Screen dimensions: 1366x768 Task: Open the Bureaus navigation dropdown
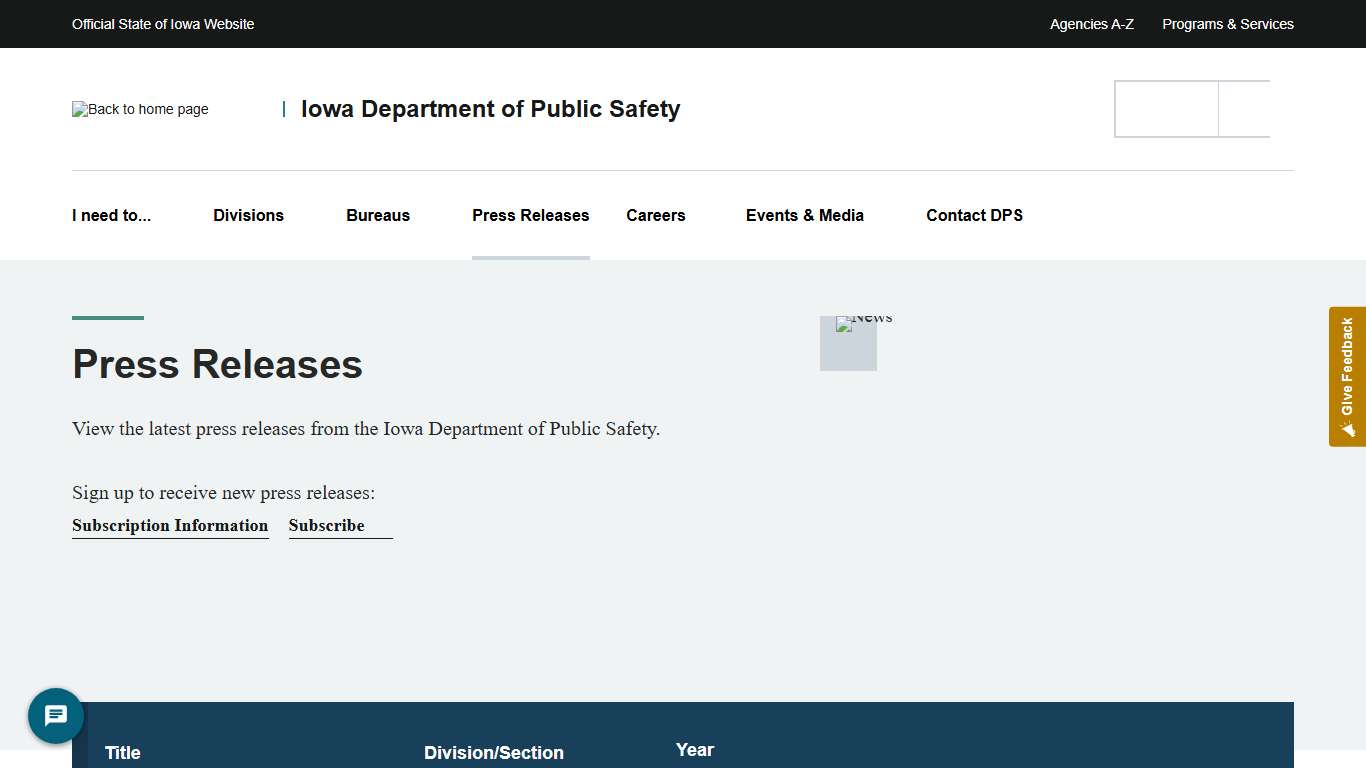click(378, 215)
